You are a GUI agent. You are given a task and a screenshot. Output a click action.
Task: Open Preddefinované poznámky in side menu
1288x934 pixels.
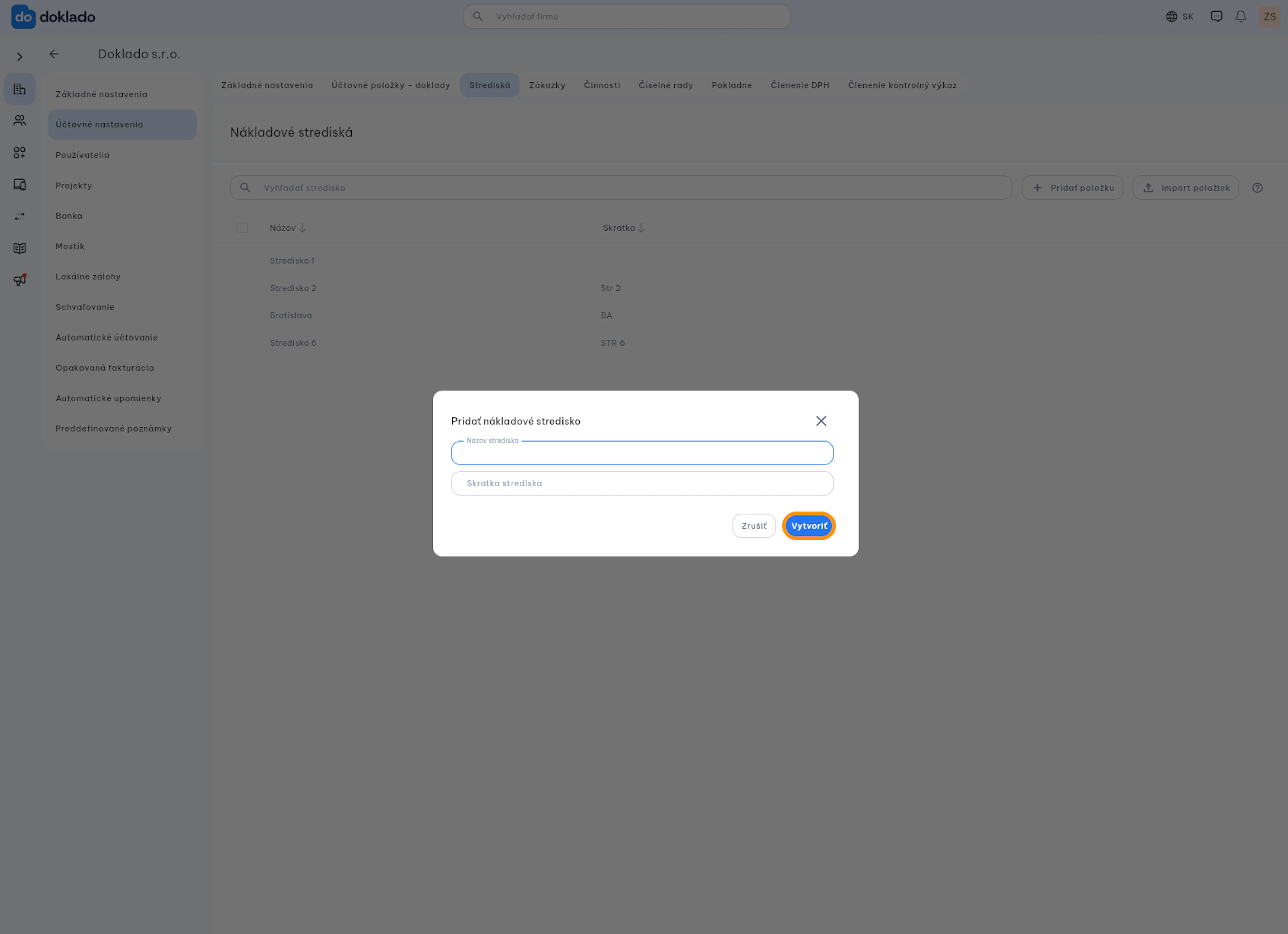coord(122,428)
